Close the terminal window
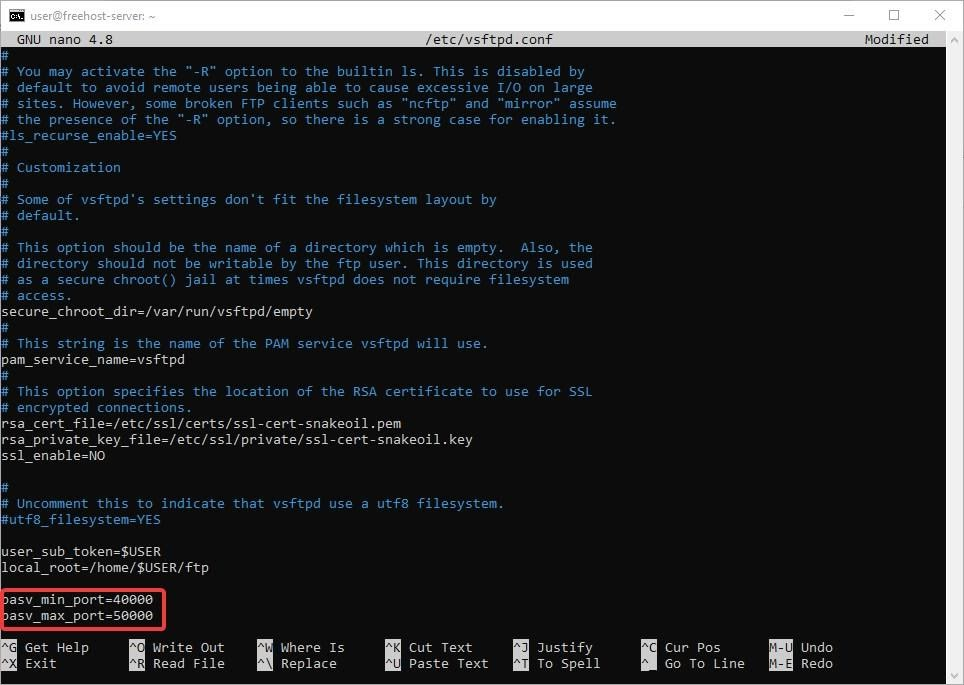The width and height of the screenshot is (964, 685). pos(939,15)
